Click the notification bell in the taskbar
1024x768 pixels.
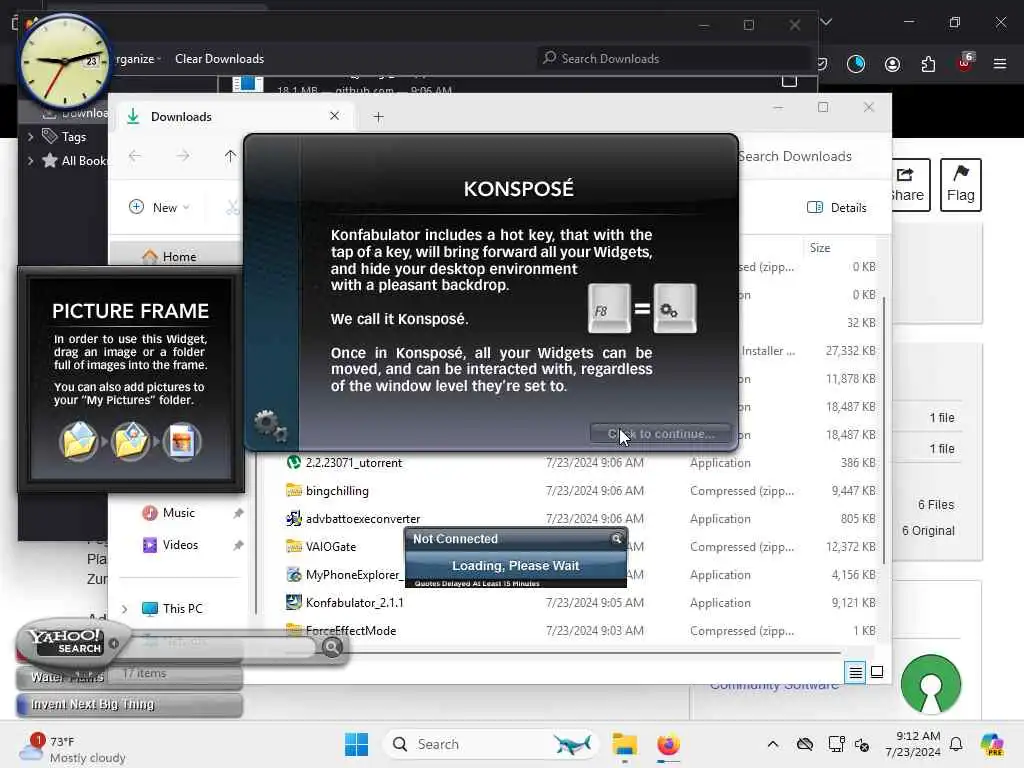[x=956, y=744]
